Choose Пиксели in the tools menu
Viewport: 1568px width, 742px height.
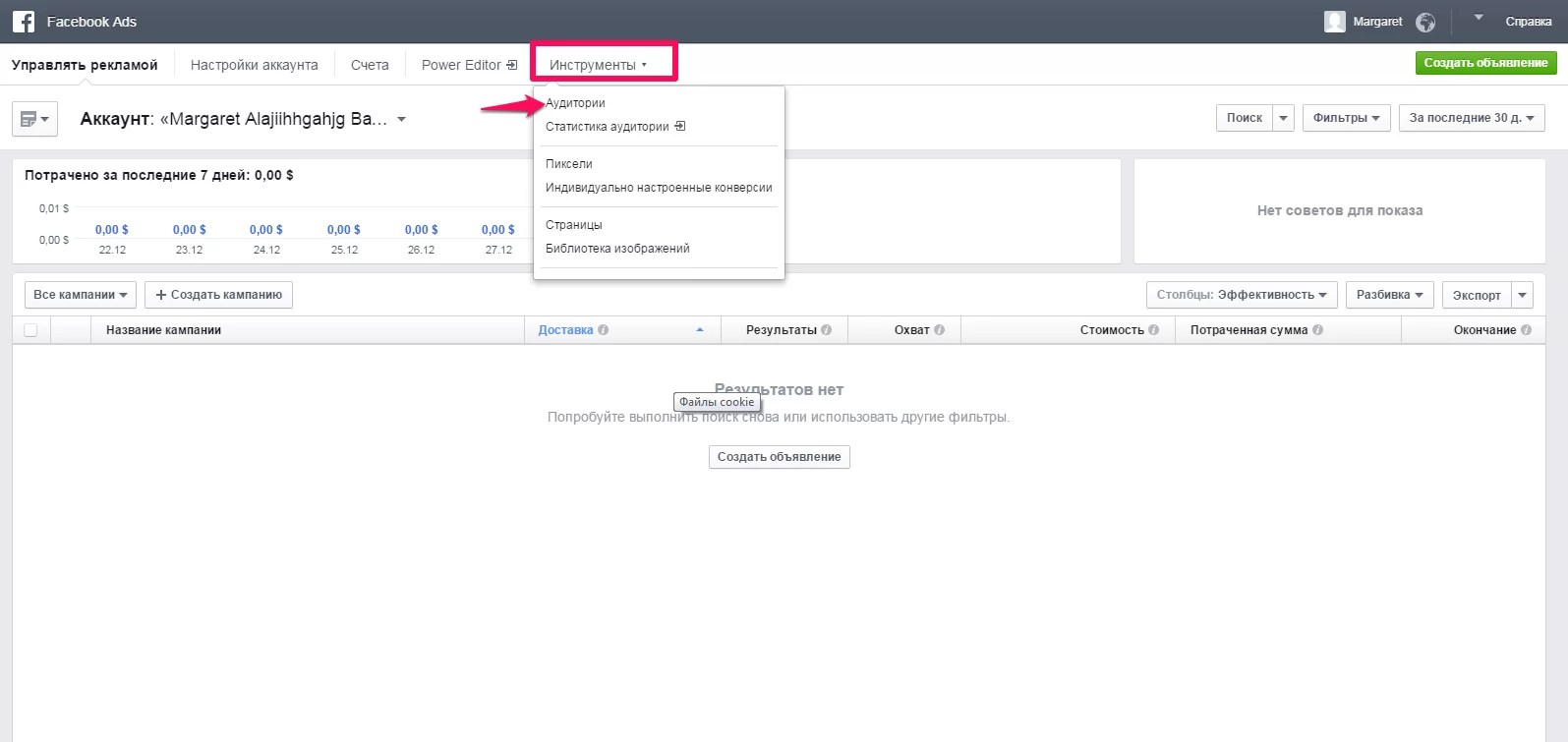click(569, 164)
